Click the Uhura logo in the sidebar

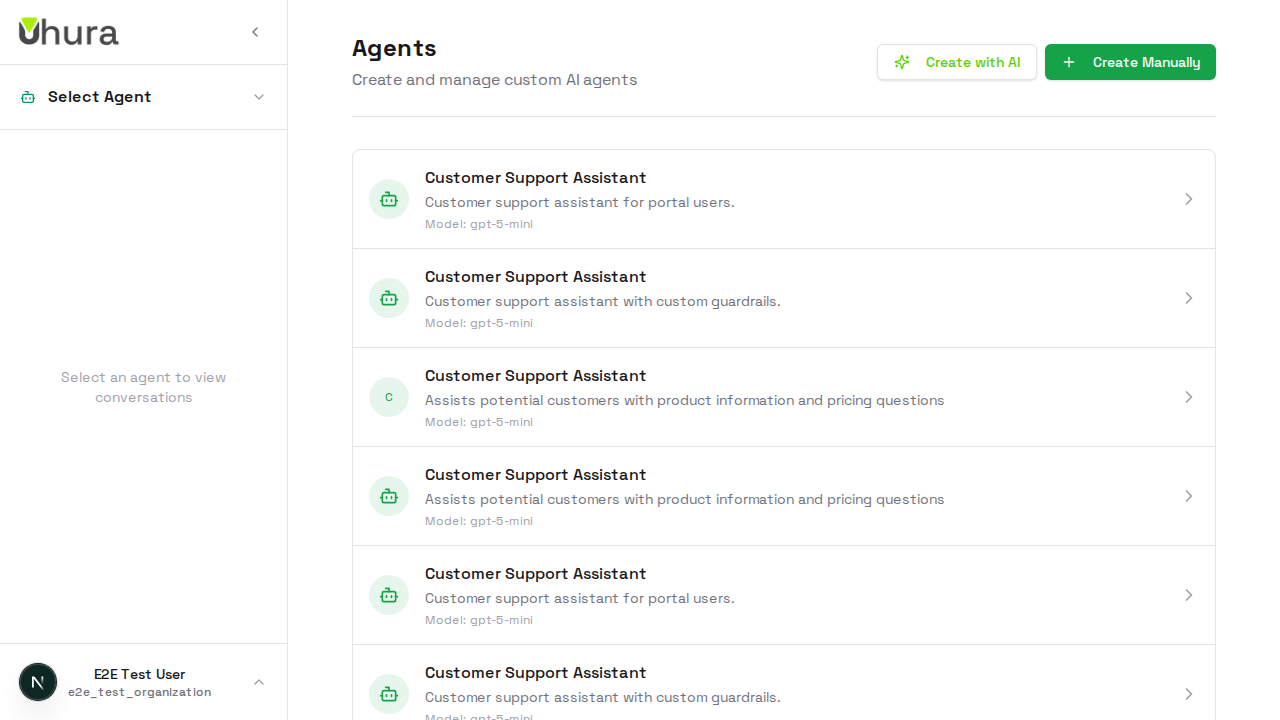(x=68, y=32)
